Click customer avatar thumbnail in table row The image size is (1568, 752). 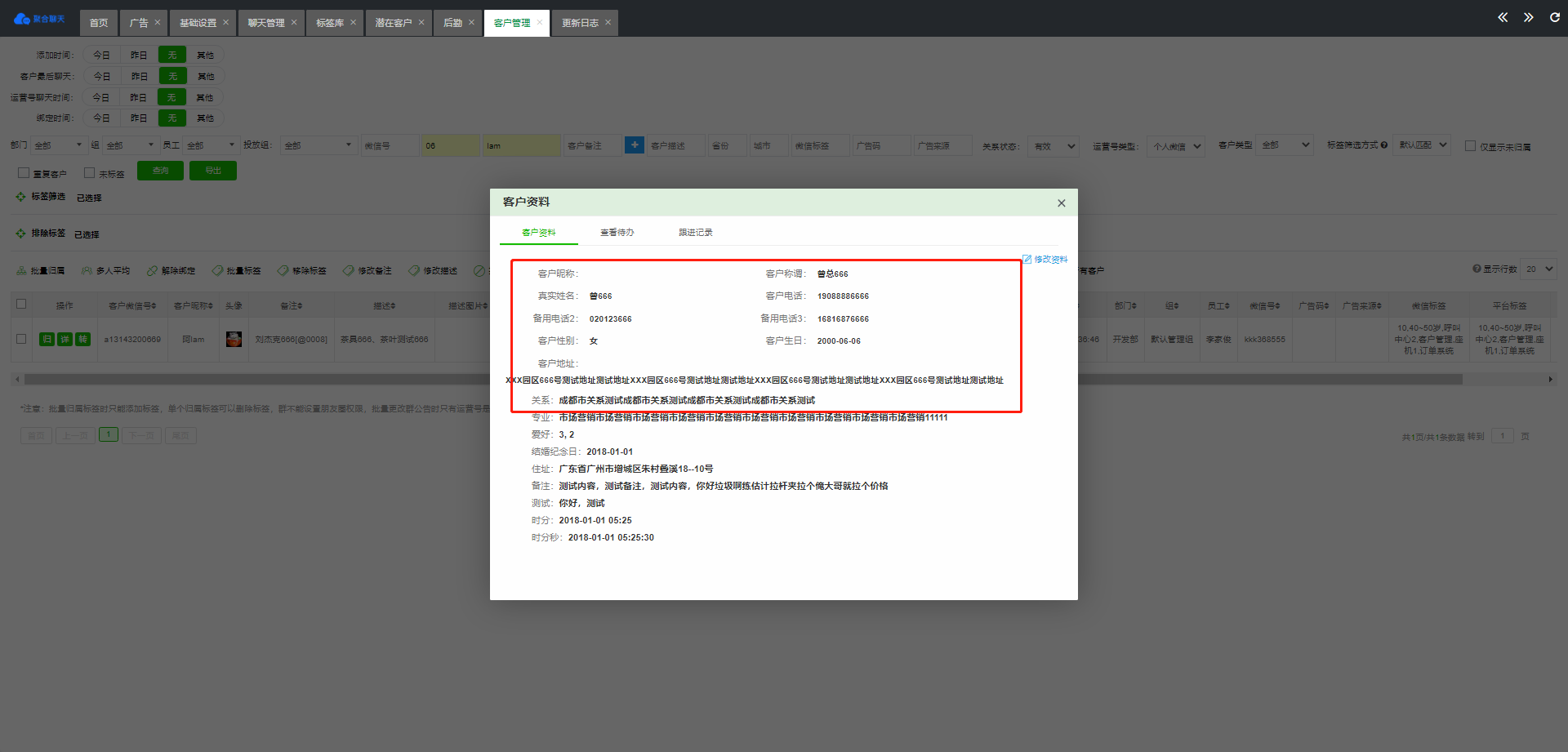click(234, 340)
